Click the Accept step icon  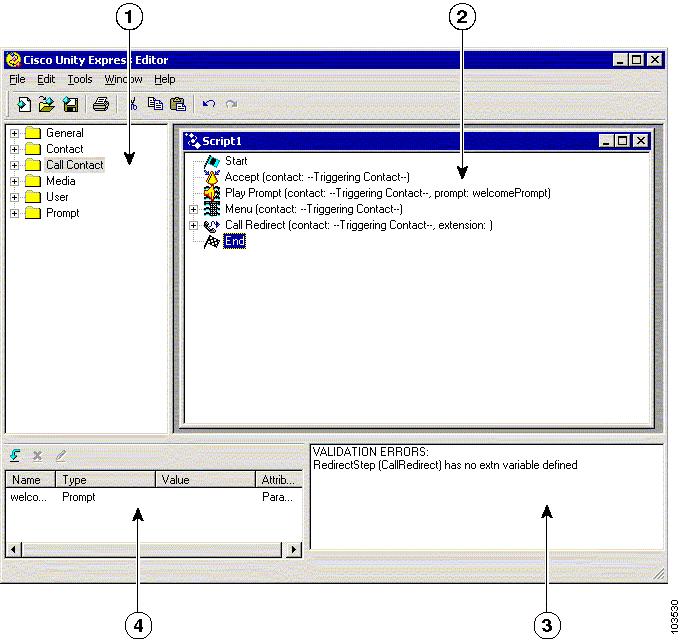coord(212,177)
